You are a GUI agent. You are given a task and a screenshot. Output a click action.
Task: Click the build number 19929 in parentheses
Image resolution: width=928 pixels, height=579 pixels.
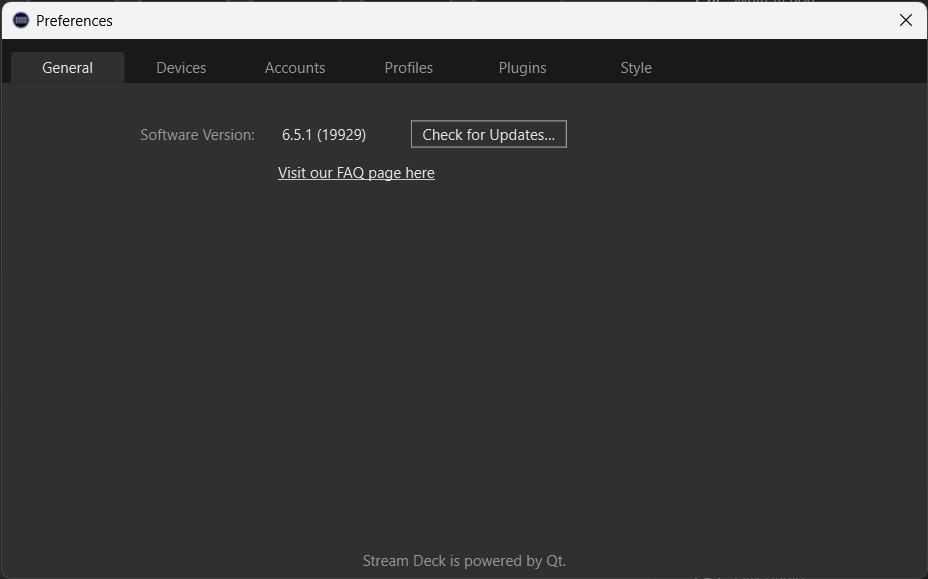click(342, 135)
